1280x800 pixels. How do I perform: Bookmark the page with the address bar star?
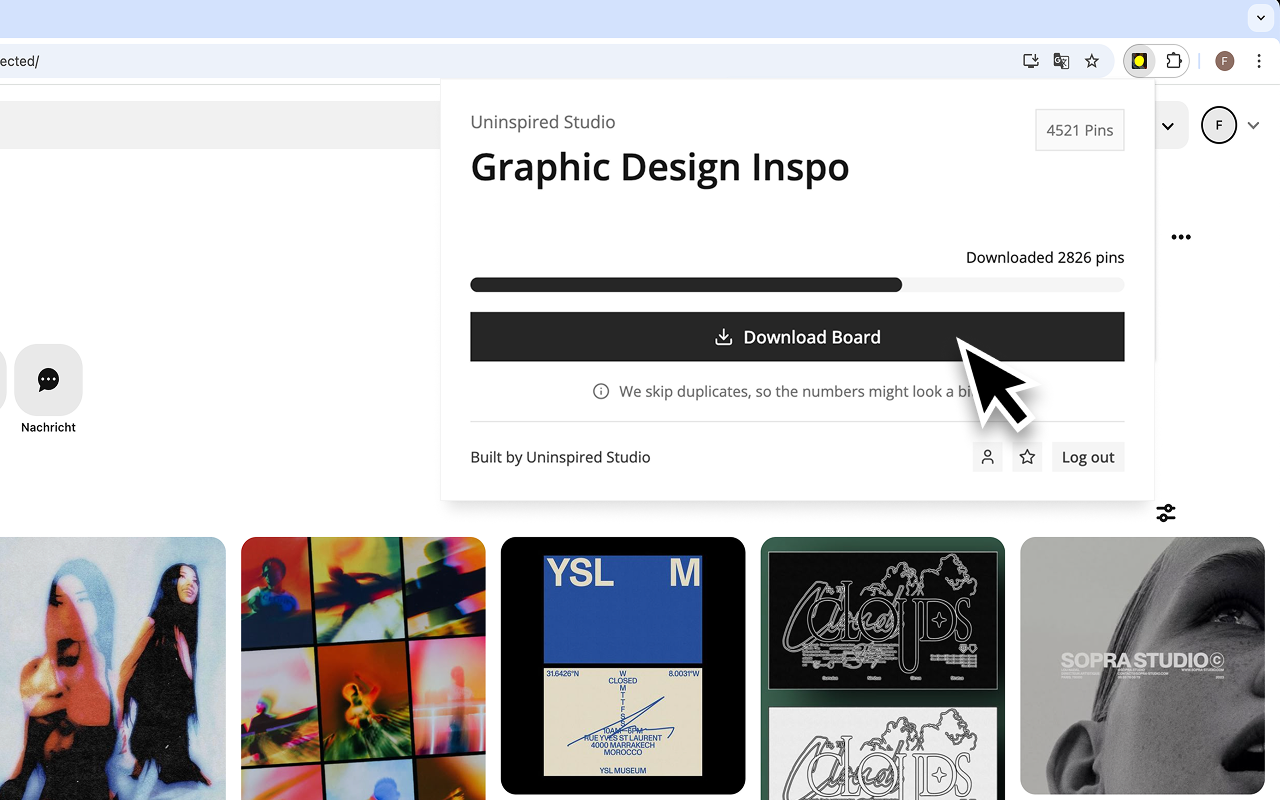(x=1092, y=61)
